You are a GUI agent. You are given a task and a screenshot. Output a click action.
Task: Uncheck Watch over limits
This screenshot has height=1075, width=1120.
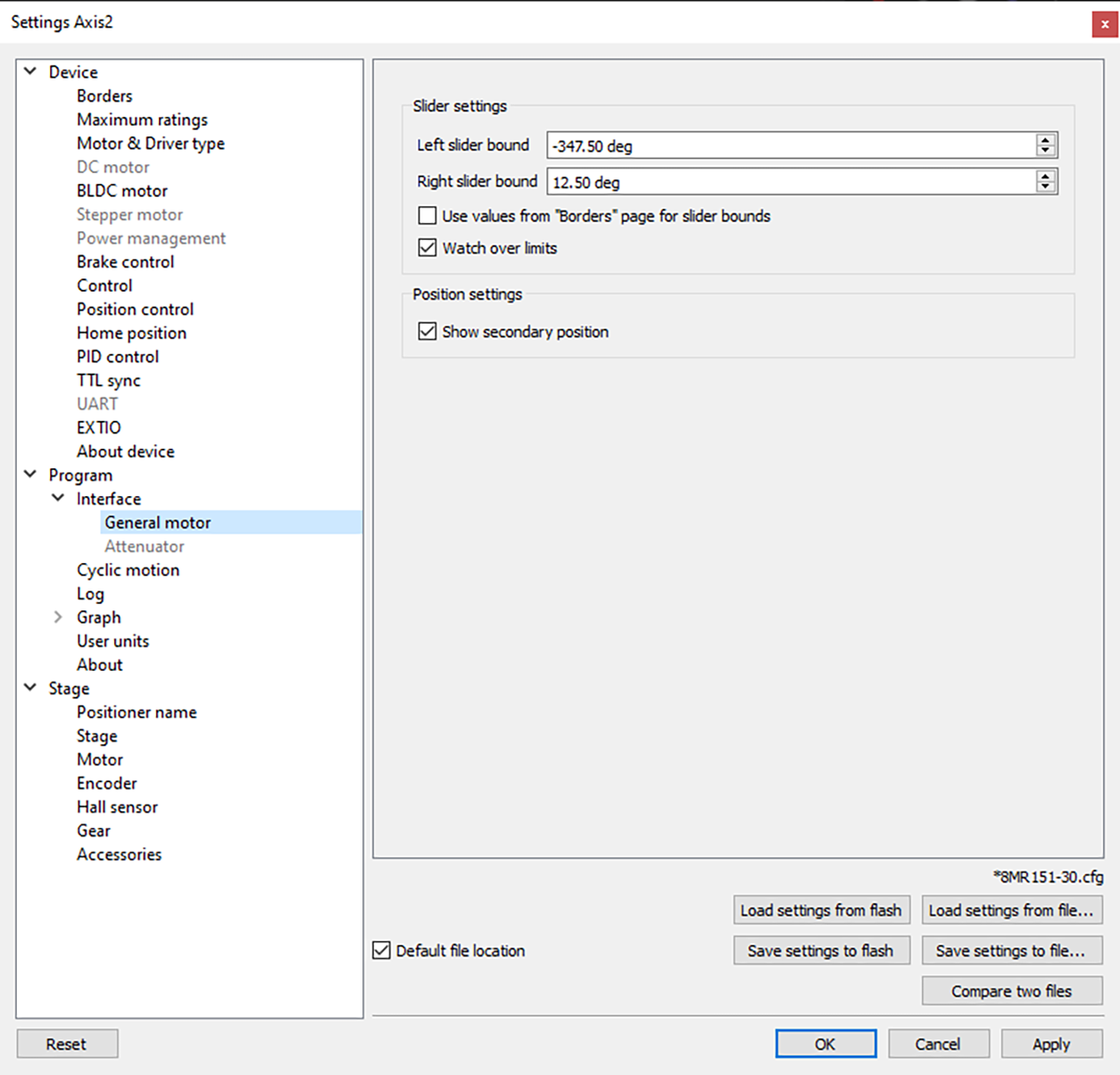click(427, 248)
